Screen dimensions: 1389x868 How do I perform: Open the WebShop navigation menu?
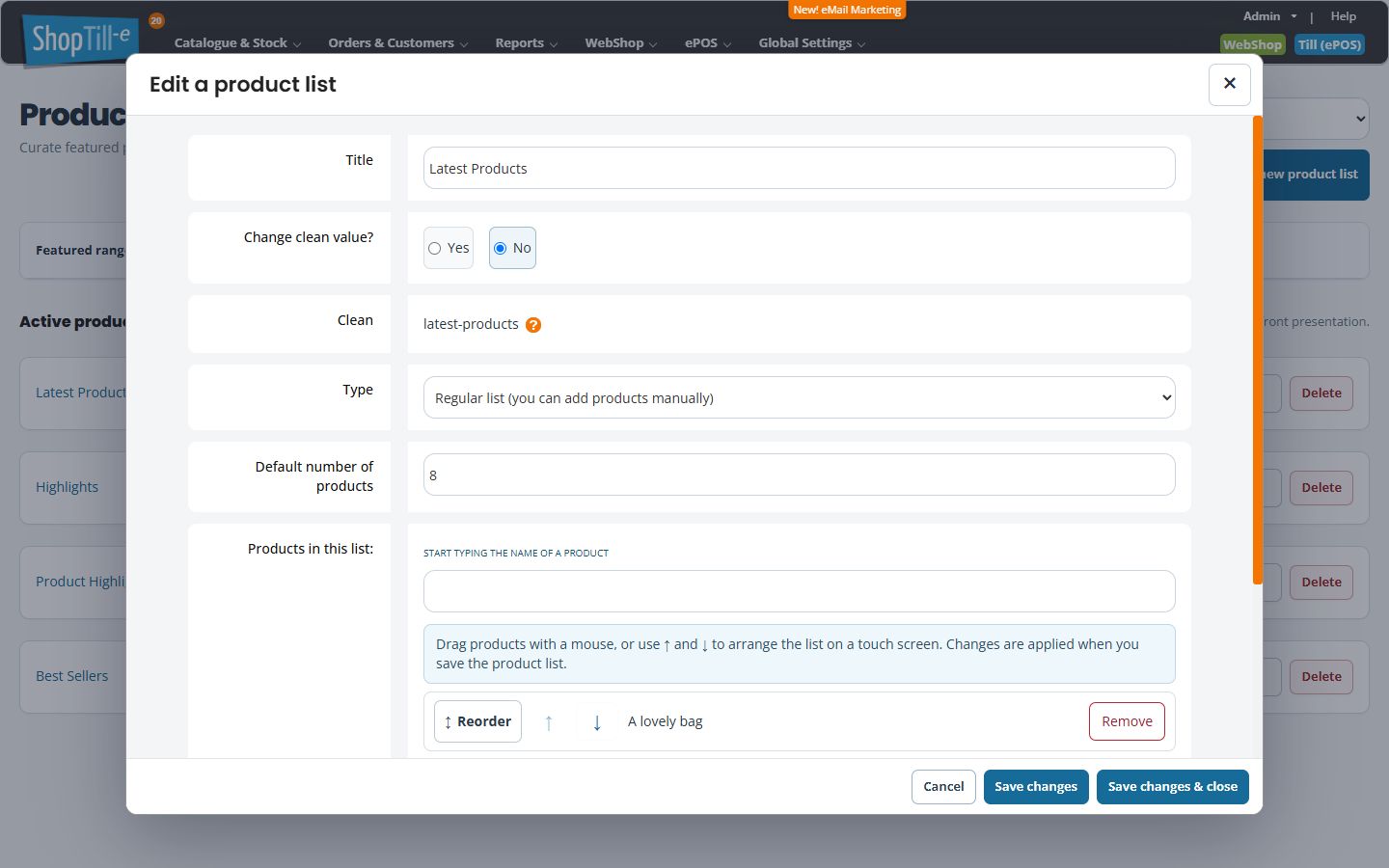[620, 43]
